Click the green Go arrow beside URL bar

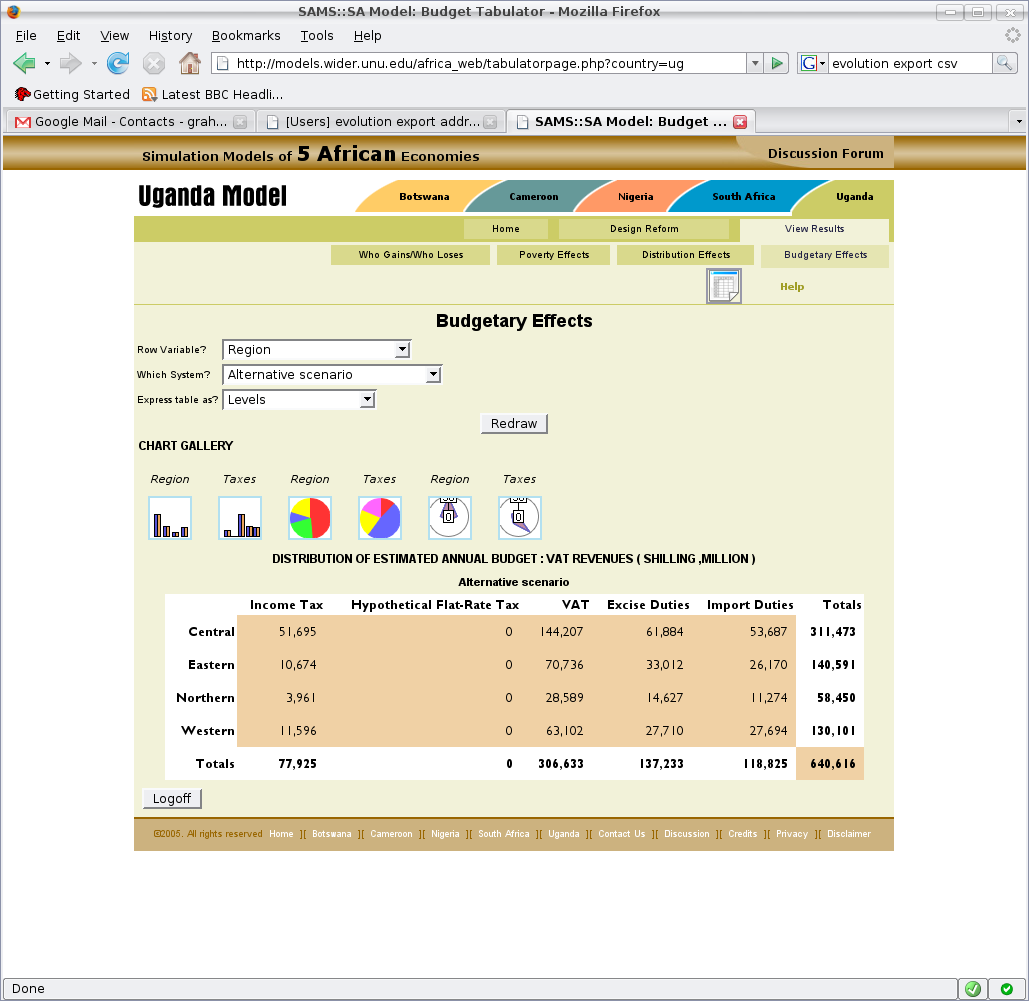(777, 63)
